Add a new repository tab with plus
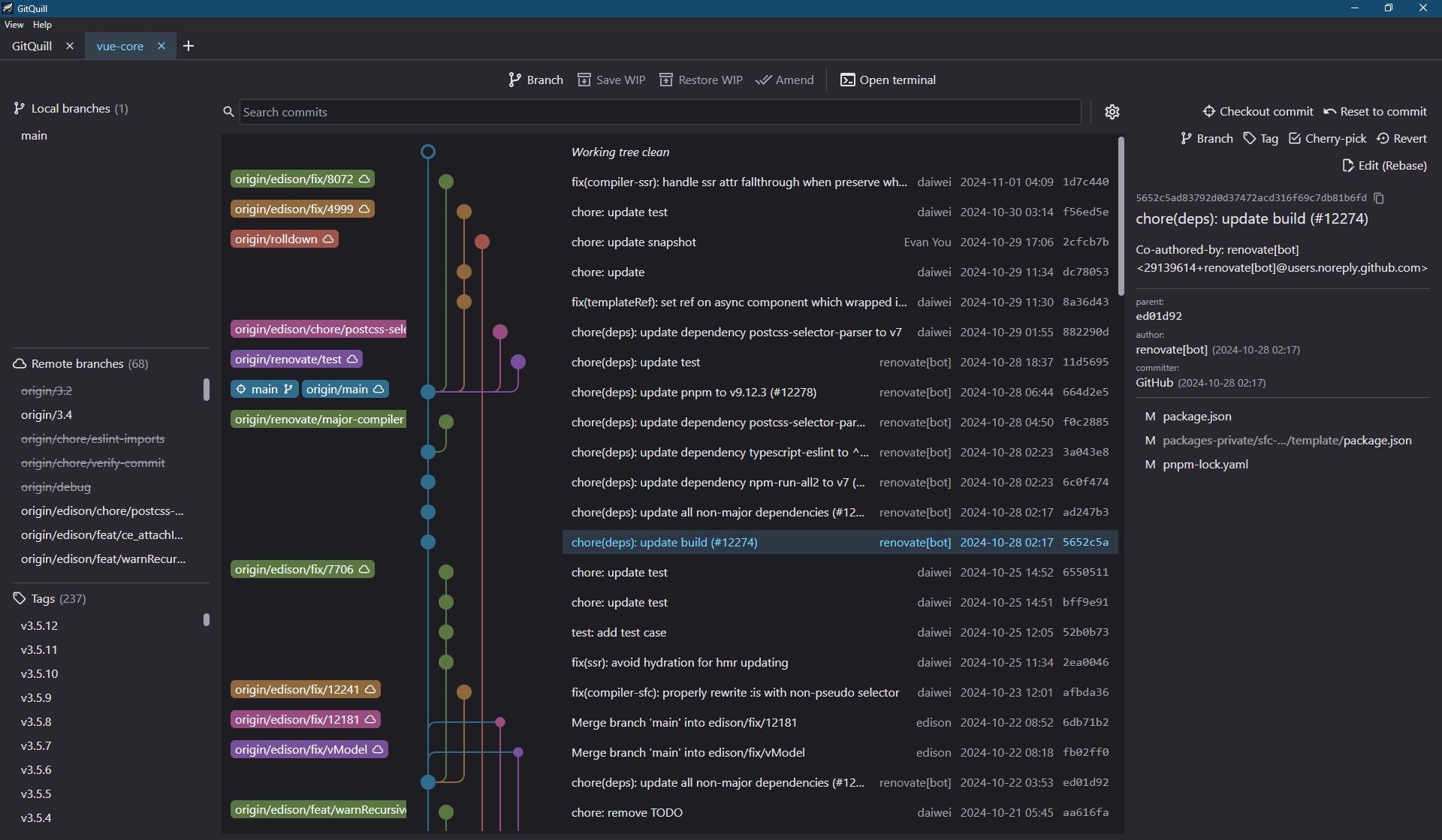The height and width of the screenshot is (840, 1442). (189, 46)
